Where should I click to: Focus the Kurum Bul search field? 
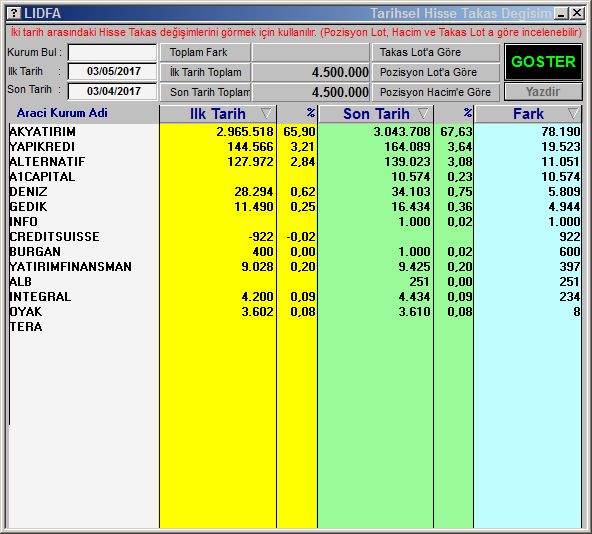[113, 52]
